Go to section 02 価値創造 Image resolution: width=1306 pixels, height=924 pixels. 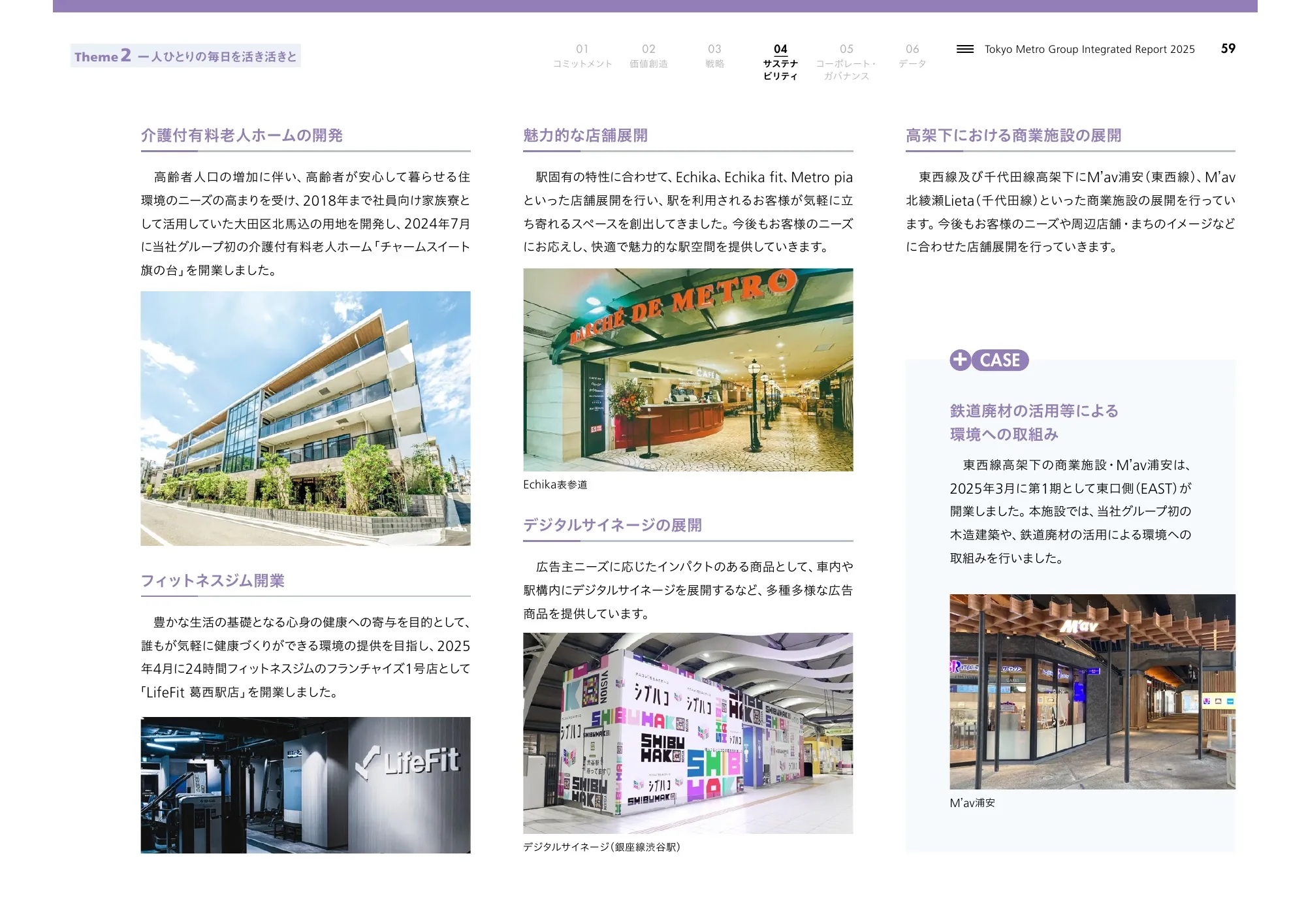(x=648, y=56)
